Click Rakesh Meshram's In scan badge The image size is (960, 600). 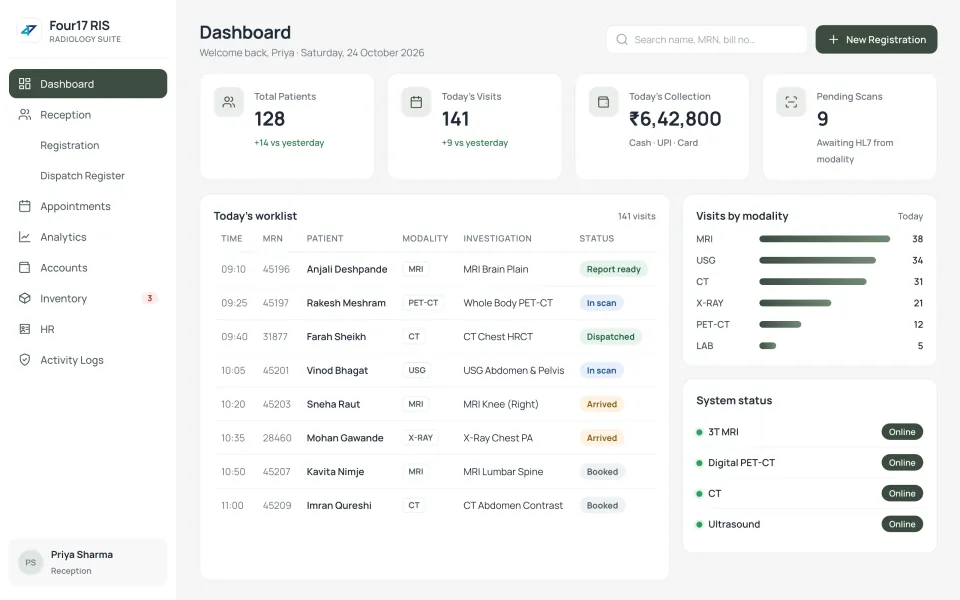pyautogui.click(x=601, y=303)
